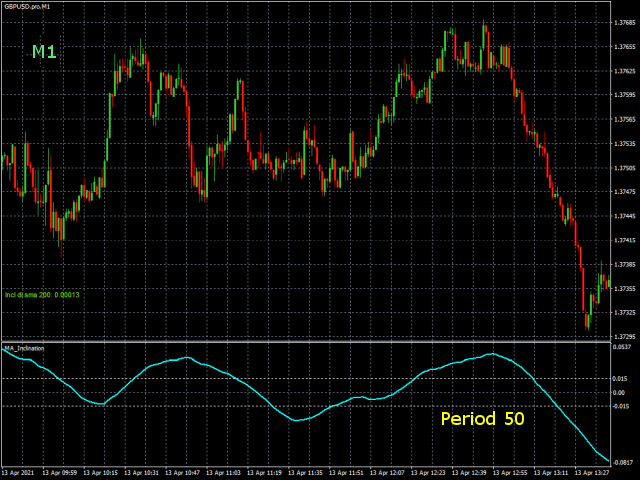The image size is (640, 480).
Task: Click the '13 Apr 11:19' time label
Action: [264, 473]
